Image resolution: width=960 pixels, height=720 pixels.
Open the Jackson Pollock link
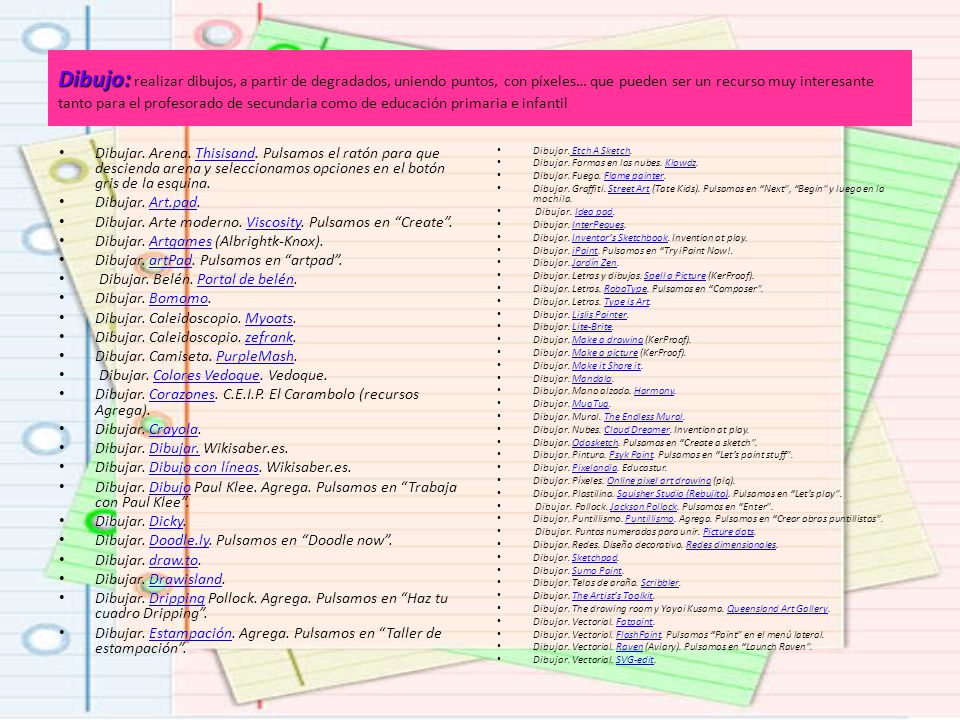tap(643, 507)
